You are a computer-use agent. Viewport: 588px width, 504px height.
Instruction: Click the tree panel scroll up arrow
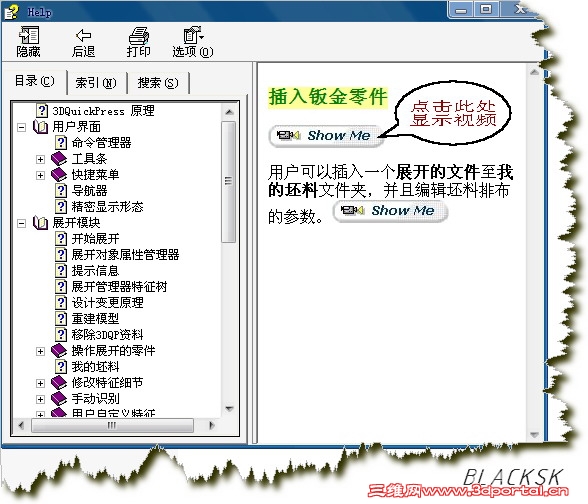coord(229,112)
